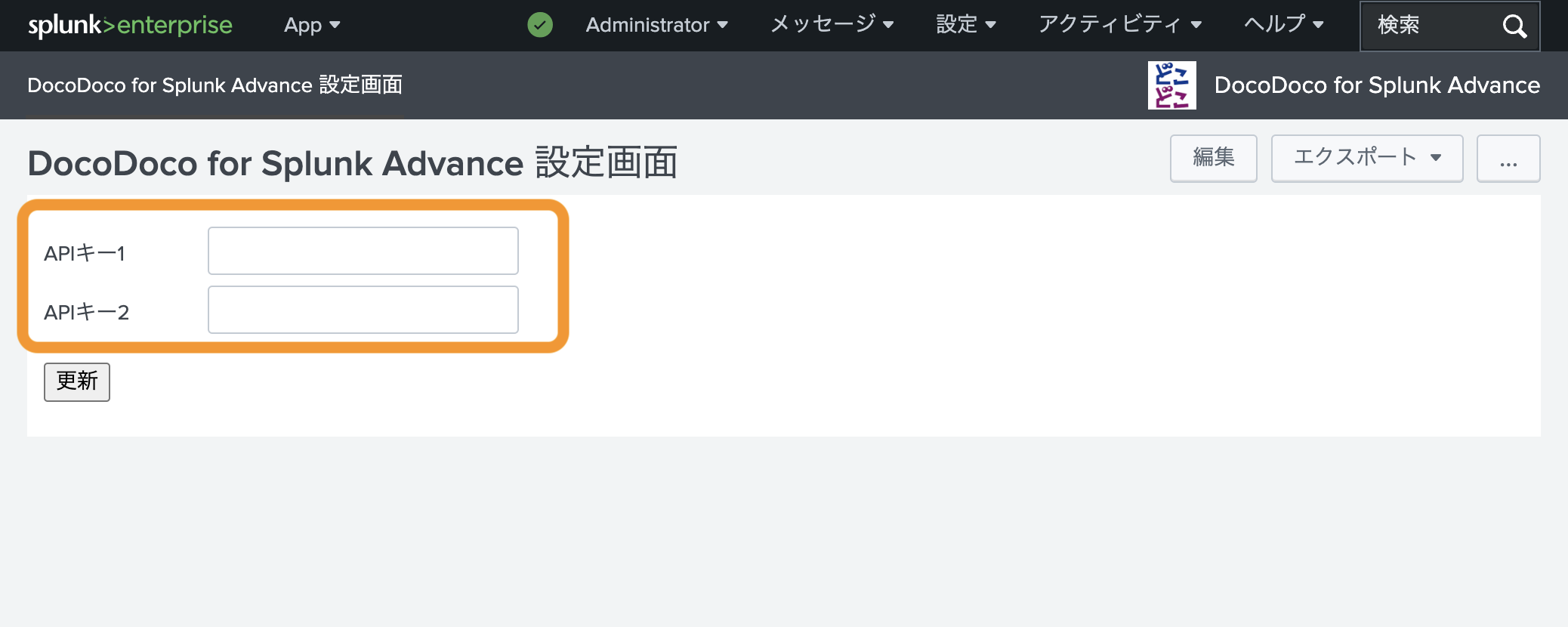The width and height of the screenshot is (1568, 627).
Task: Open the three-dots more actions button
Action: [1508, 159]
